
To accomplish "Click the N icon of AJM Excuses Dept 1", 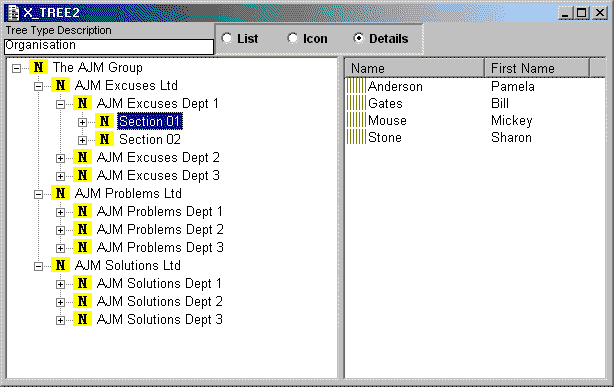I will coord(82,103).
